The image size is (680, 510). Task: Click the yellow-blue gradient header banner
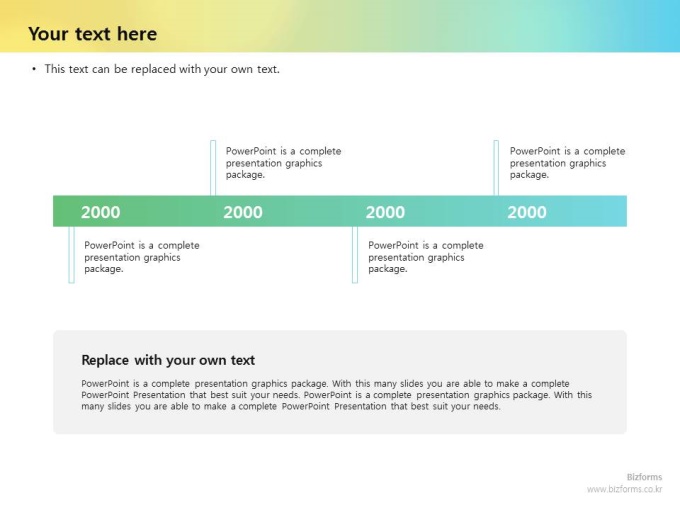click(x=340, y=26)
